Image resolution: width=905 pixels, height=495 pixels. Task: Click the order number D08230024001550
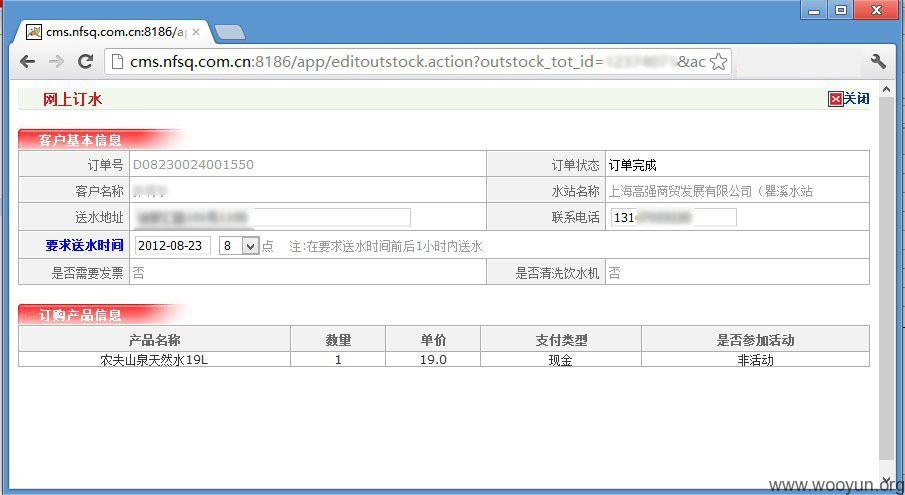193,164
